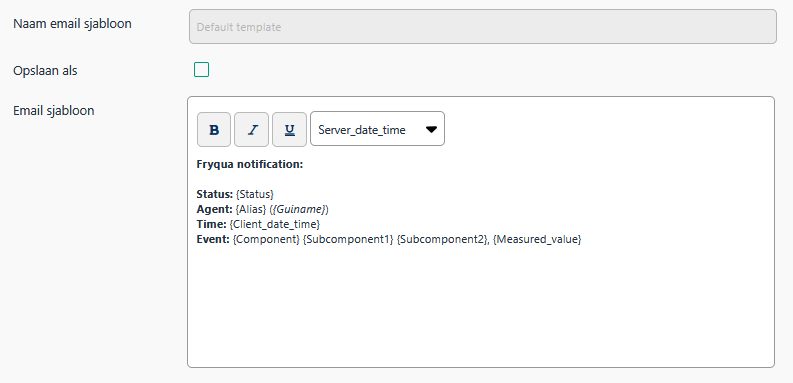Click the bold Event label in the template

tap(213, 239)
